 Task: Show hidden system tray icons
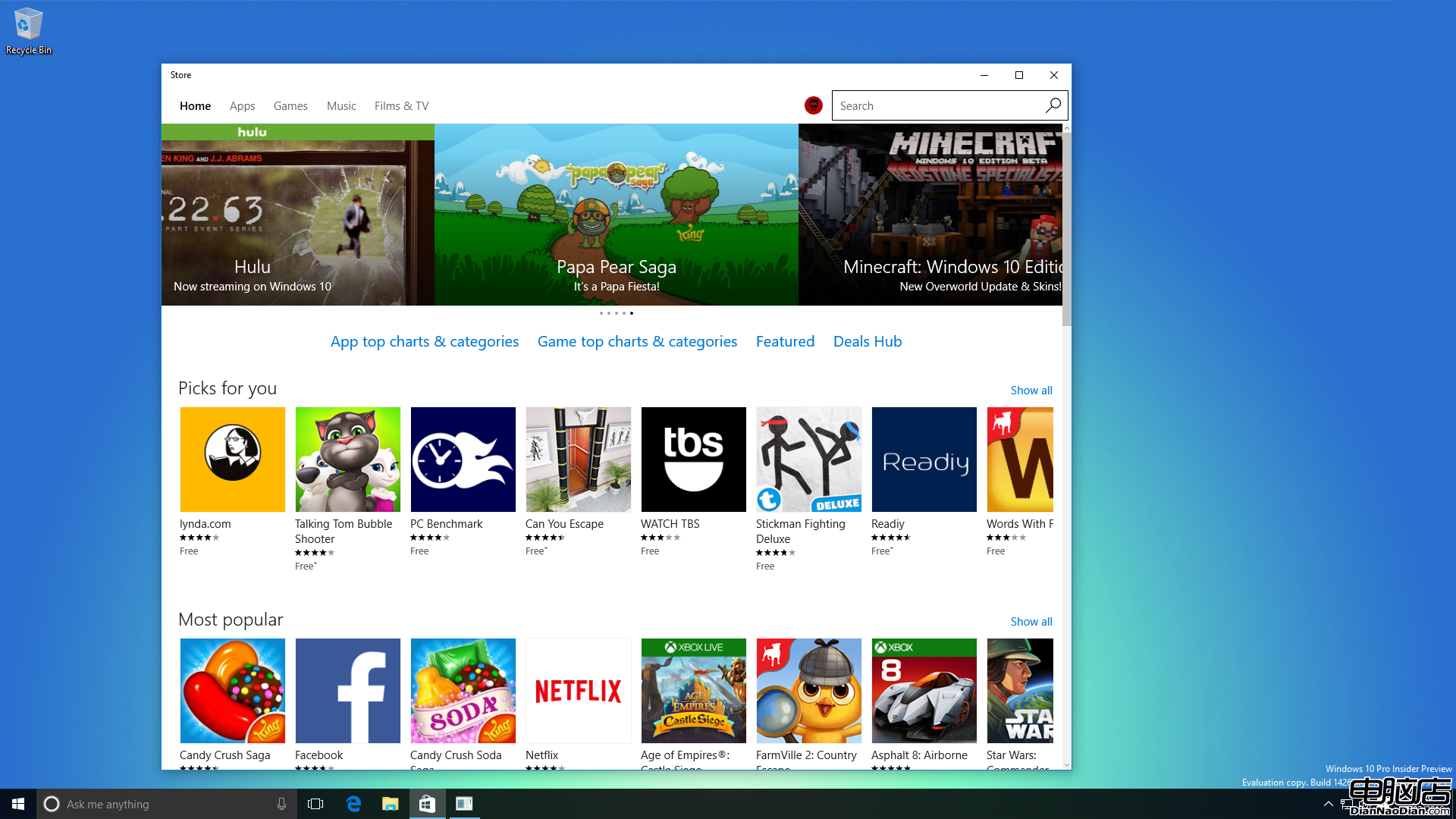click(x=1328, y=804)
